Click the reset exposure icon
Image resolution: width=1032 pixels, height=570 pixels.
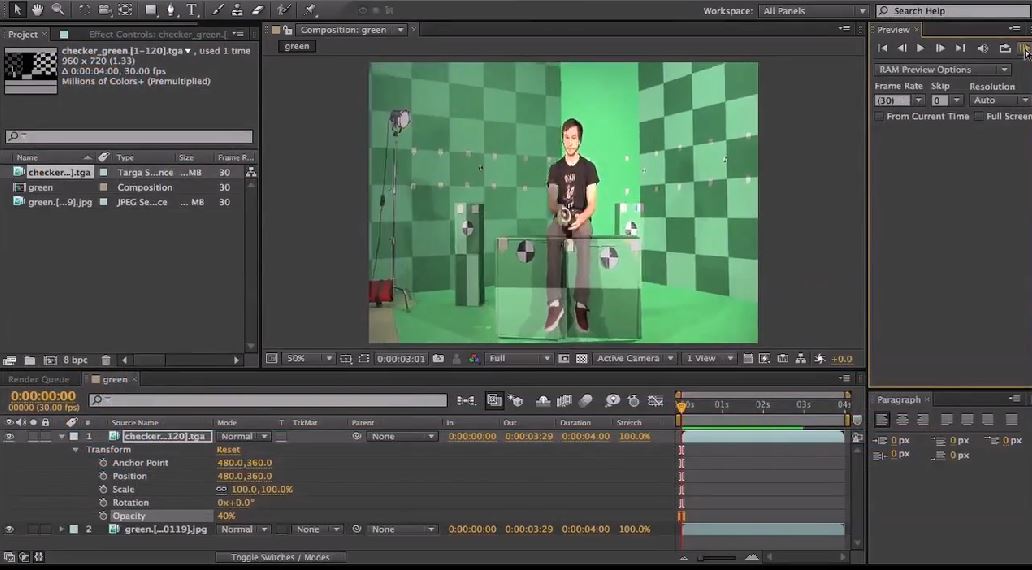tap(819, 359)
